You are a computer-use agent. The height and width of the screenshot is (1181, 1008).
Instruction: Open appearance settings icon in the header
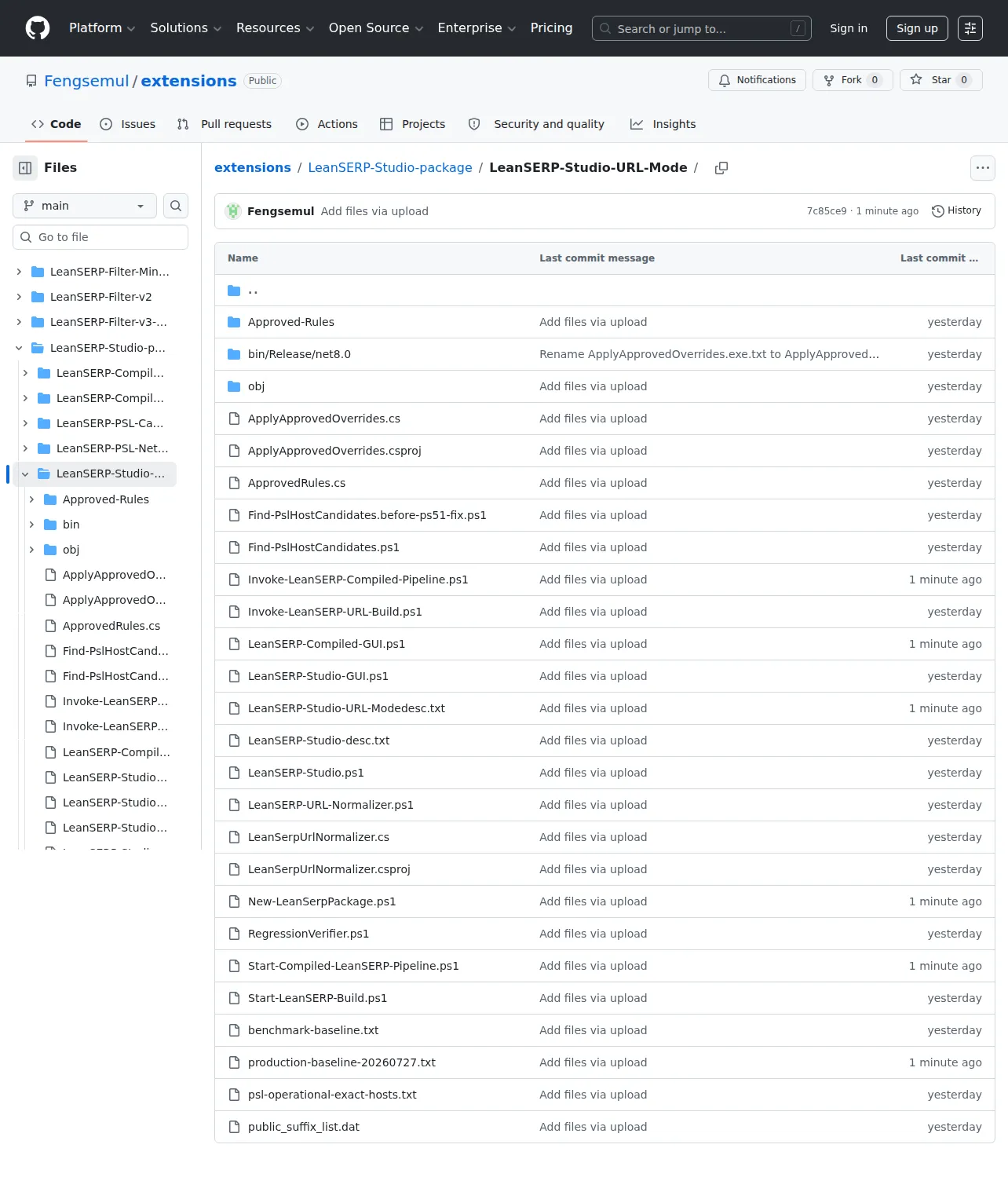[x=970, y=28]
